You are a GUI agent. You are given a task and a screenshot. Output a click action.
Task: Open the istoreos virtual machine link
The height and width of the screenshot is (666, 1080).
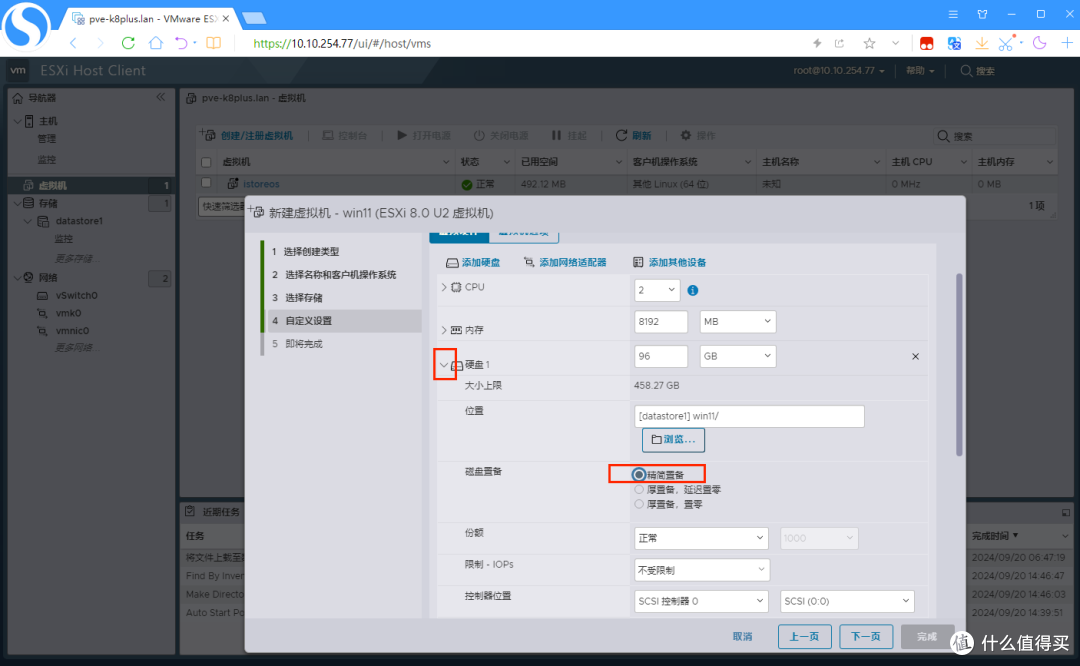pos(261,184)
